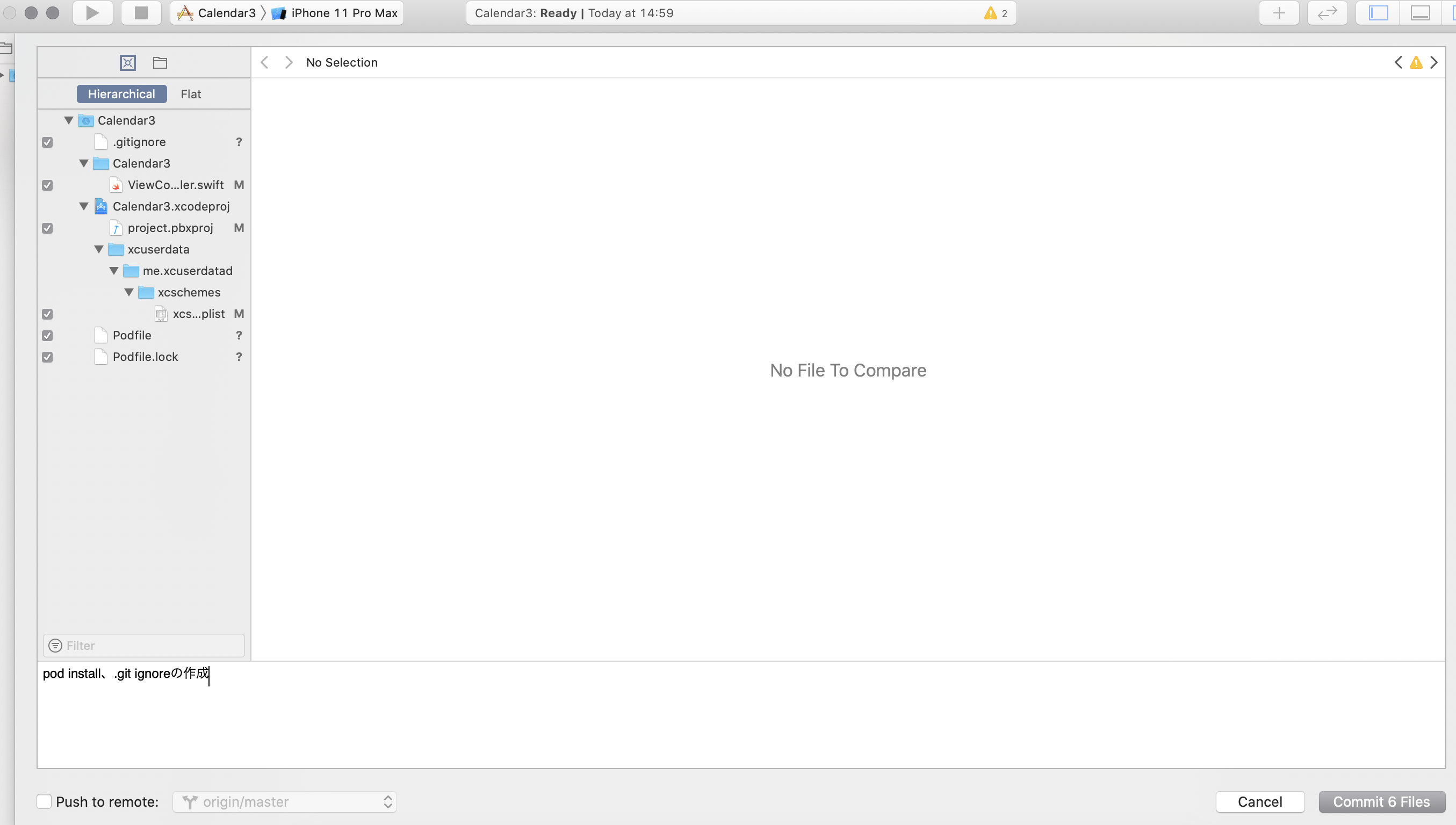The height and width of the screenshot is (825, 1456).
Task: Click the M status of project.pbxproj
Action: click(x=239, y=228)
